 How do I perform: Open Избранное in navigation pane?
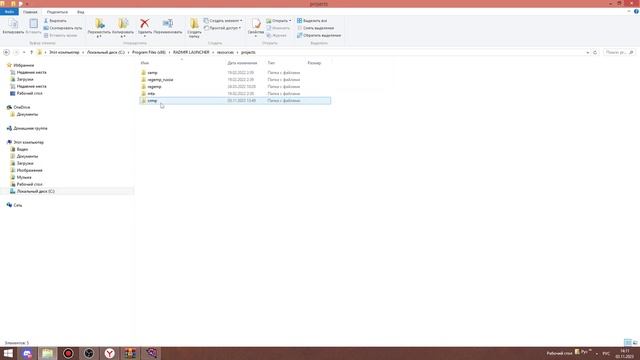coord(24,65)
